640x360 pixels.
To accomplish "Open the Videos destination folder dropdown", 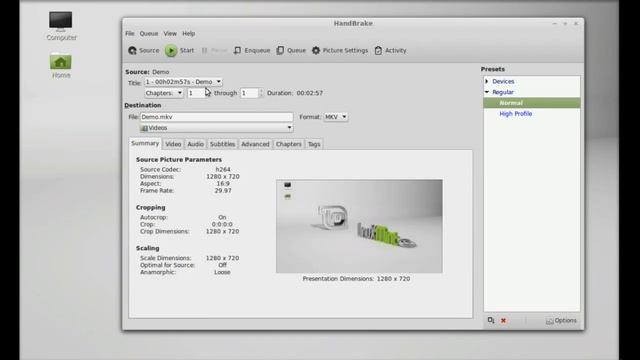I will [x=216, y=128].
